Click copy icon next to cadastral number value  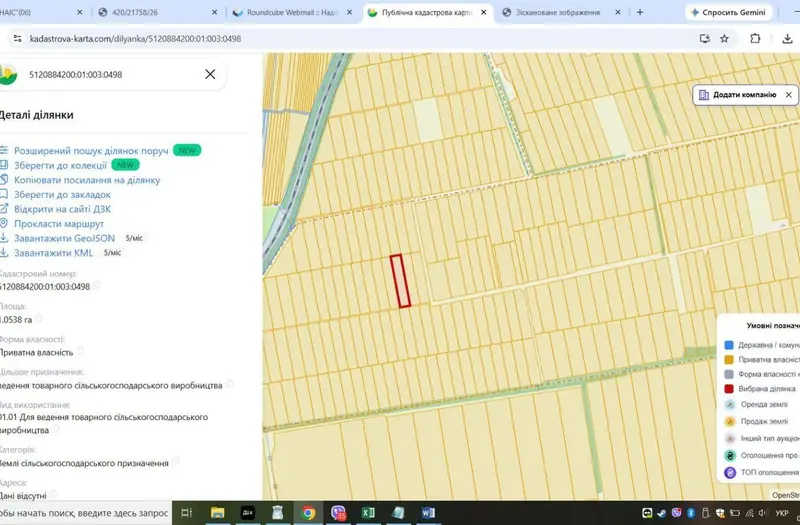(97, 286)
